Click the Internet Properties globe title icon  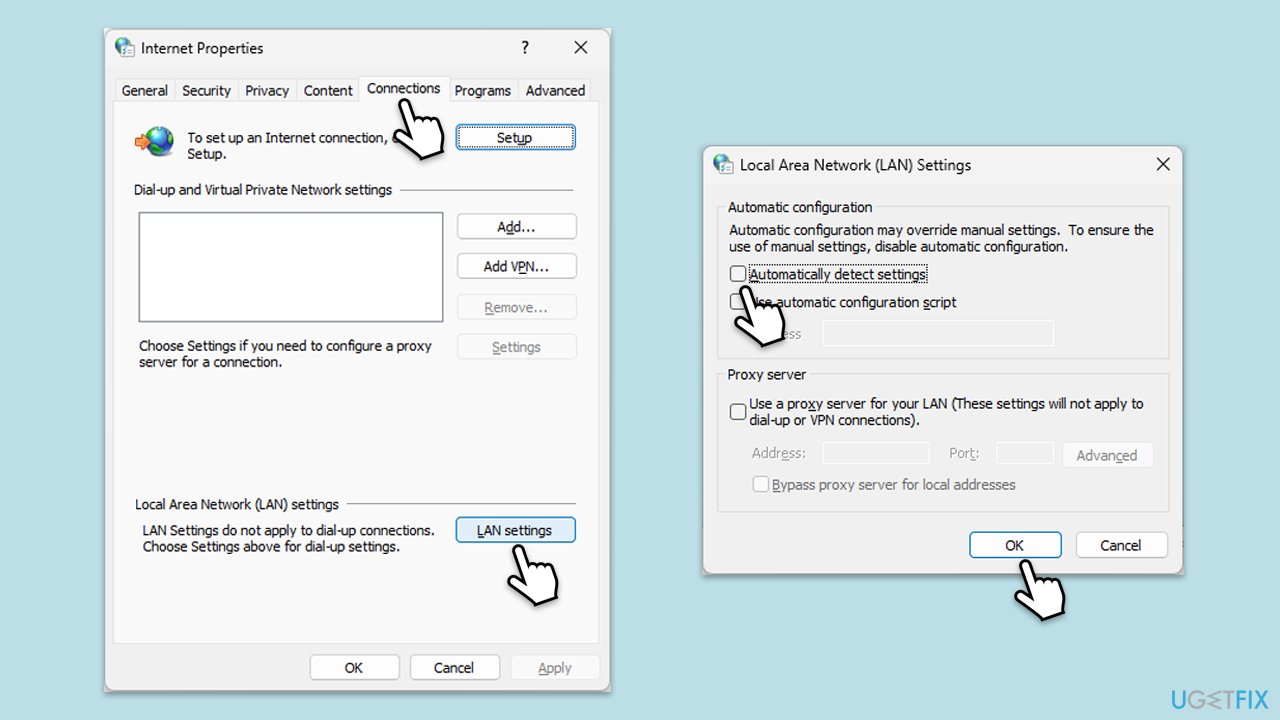[125, 47]
